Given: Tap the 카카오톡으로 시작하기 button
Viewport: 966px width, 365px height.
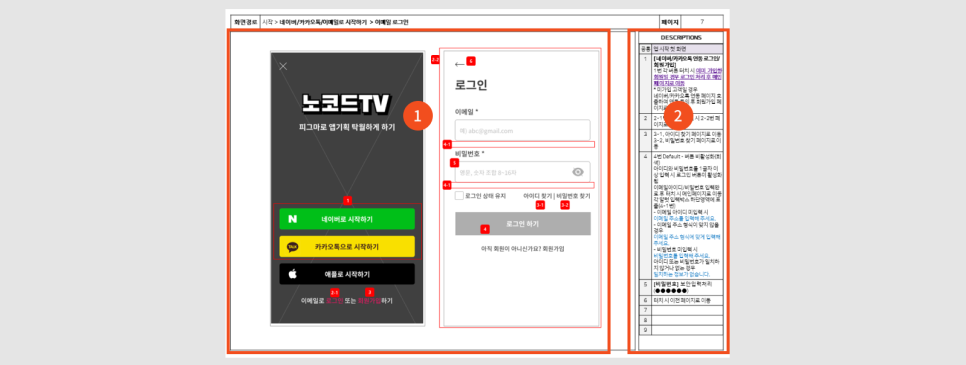Looking at the screenshot, I should pos(347,247).
